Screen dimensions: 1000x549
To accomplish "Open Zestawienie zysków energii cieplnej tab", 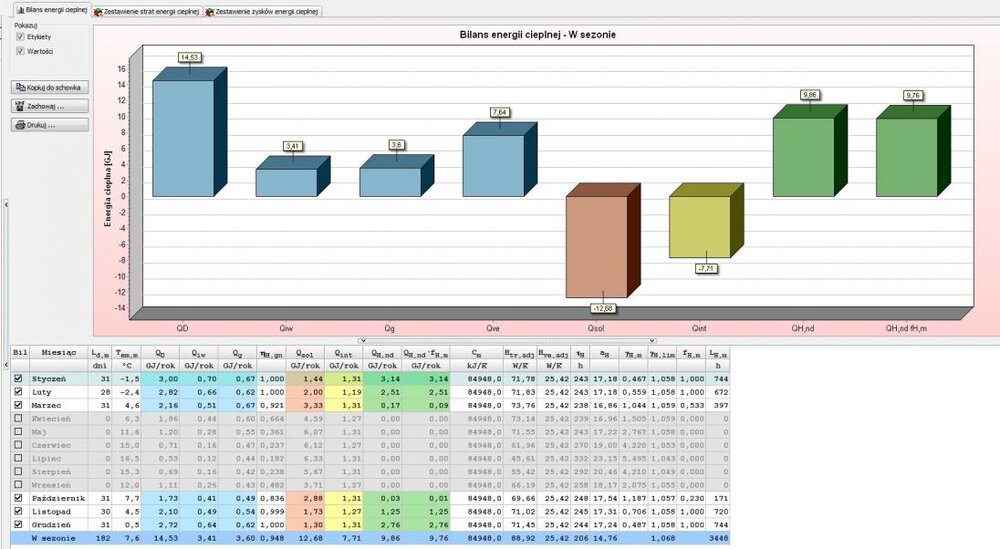I will [265, 12].
